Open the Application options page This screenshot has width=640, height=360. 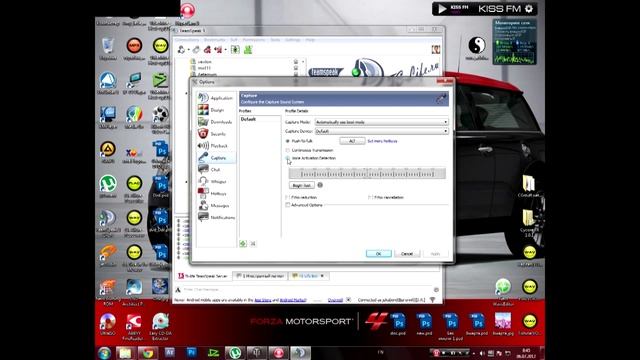216,98
